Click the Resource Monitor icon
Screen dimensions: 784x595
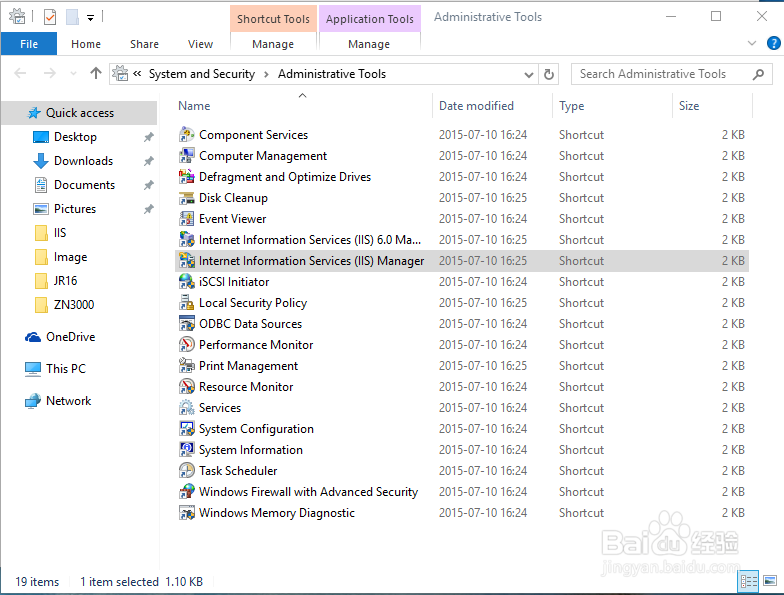186,386
